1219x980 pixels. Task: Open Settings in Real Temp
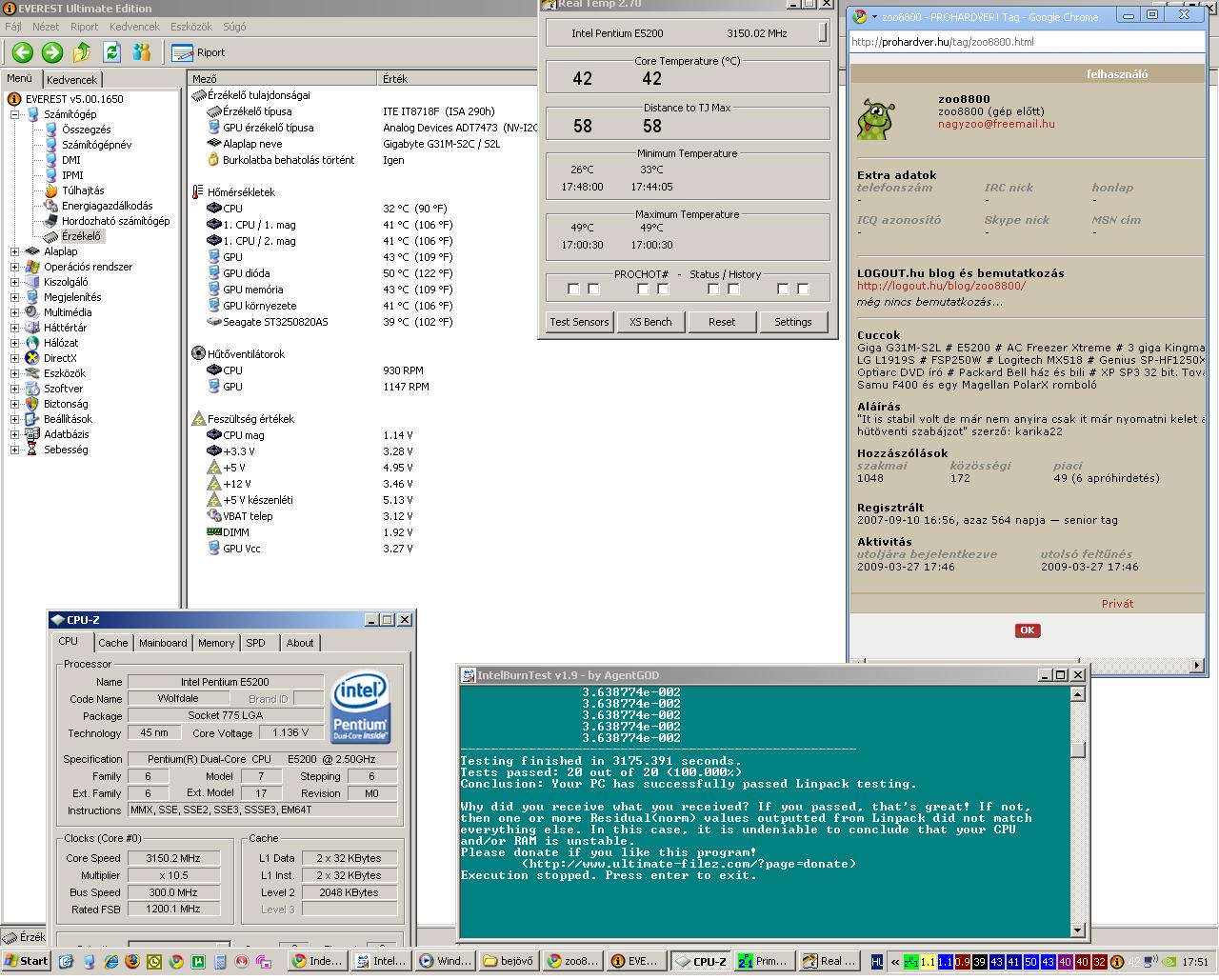(793, 322)
